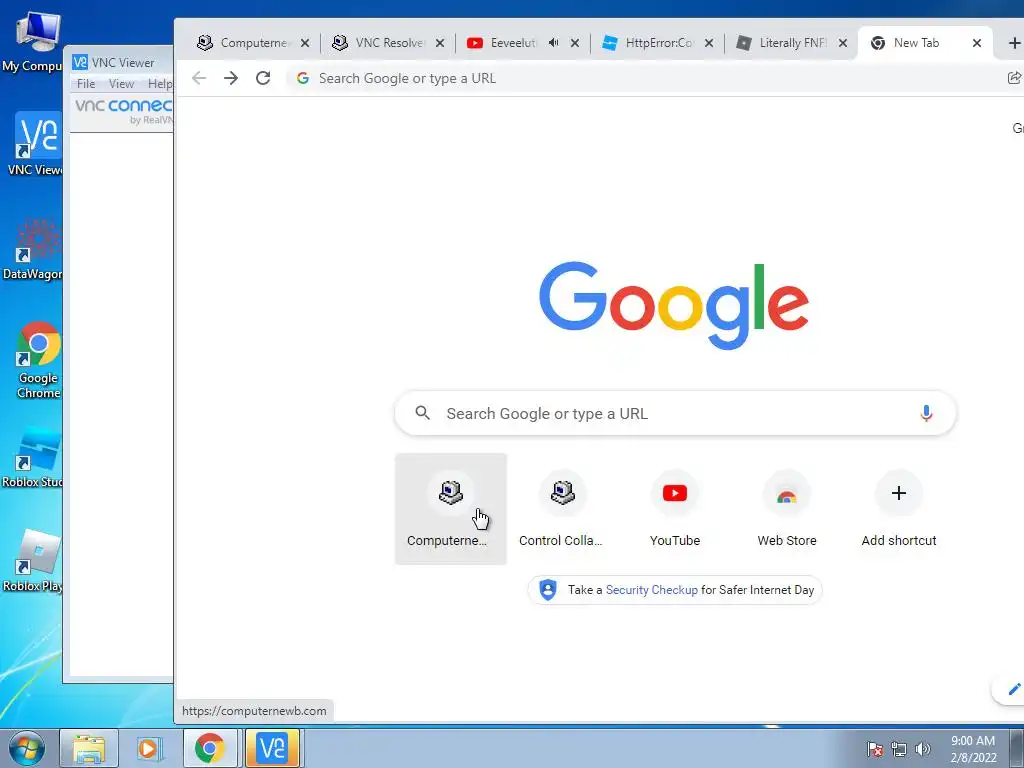Click the Google logo

[x=674, y=305]
